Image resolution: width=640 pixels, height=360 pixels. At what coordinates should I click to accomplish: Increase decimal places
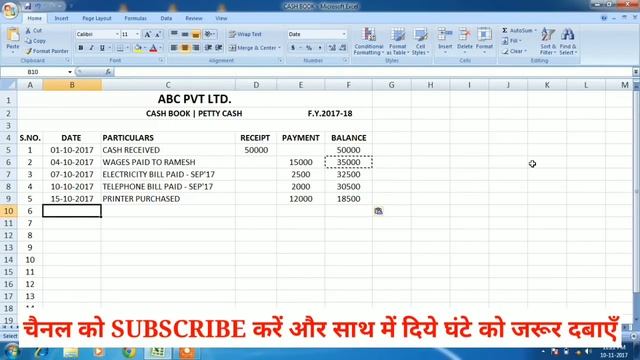pyautogui.click(x=332, y=48)
